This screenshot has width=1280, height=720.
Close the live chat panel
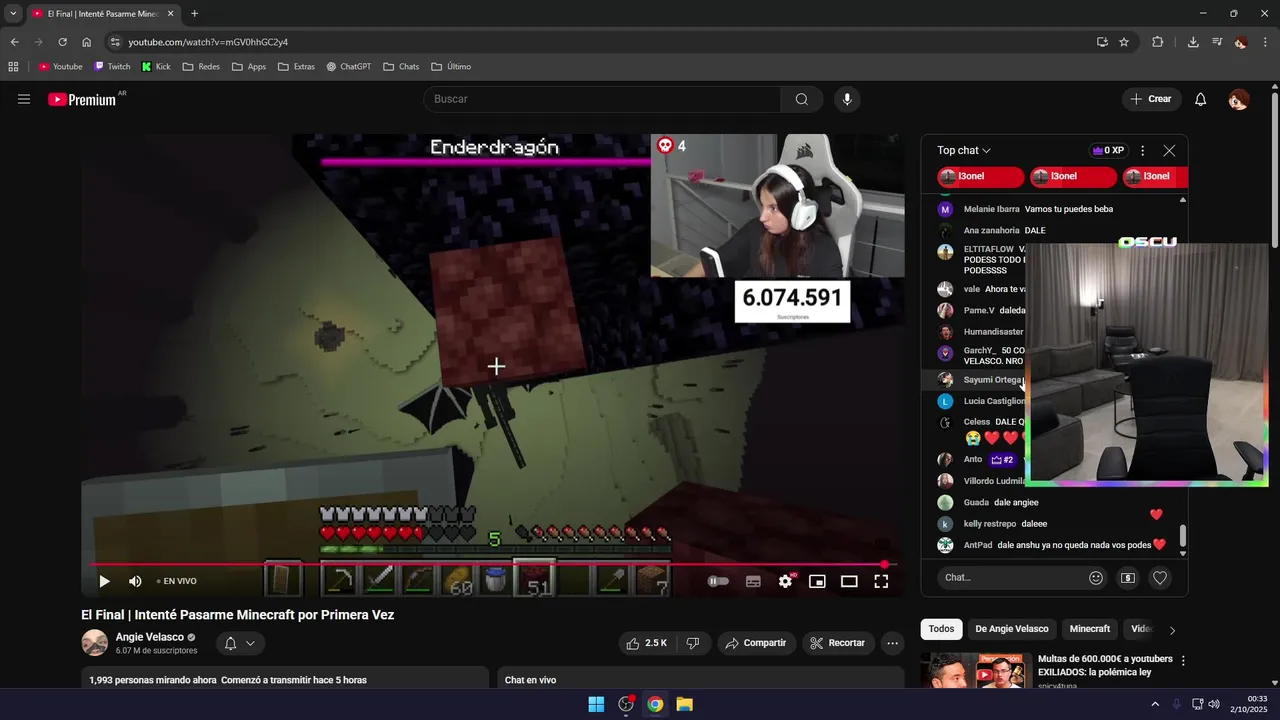click(x=1169, y=151)
